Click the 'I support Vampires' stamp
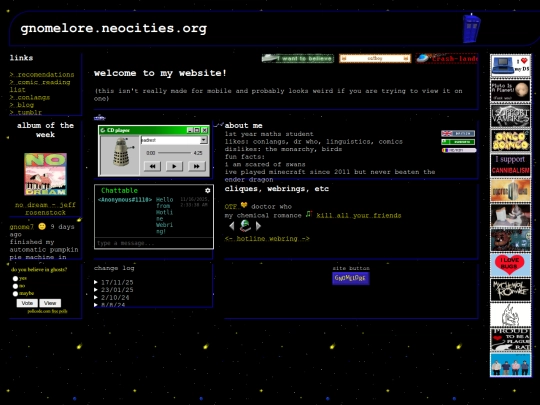Image resolution: width=540 pixels, height=405 pixels. (x=510, y=116)
